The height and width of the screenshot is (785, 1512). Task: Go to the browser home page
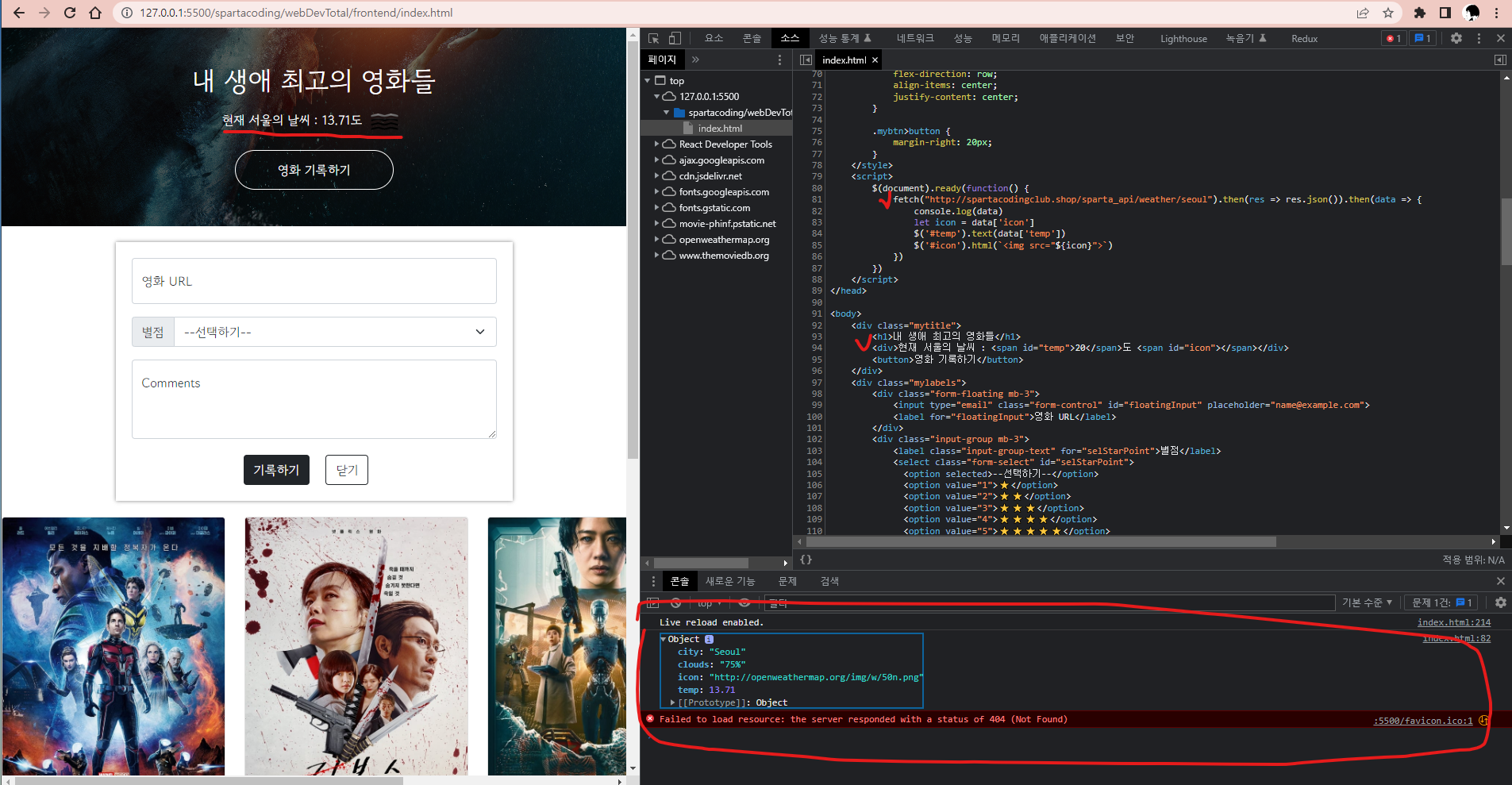point(95,13)
